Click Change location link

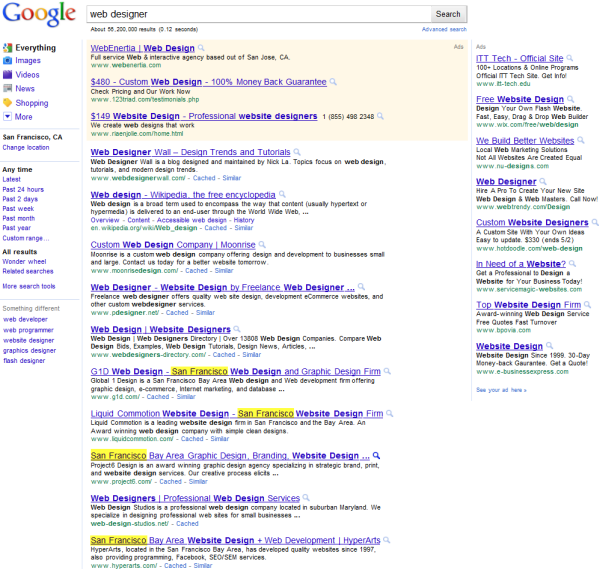coord(26,147)
